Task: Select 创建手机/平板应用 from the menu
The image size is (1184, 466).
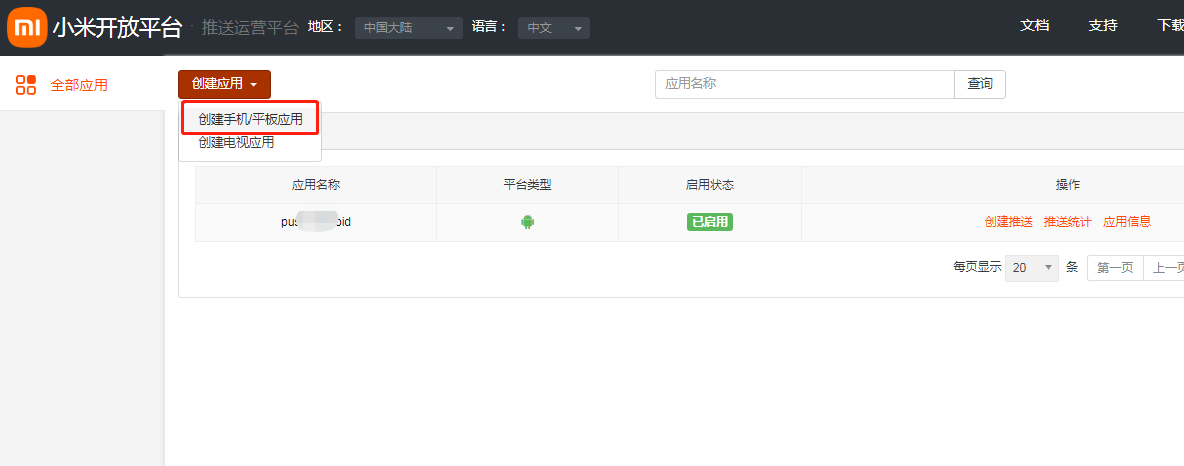Action: point(251,119)
